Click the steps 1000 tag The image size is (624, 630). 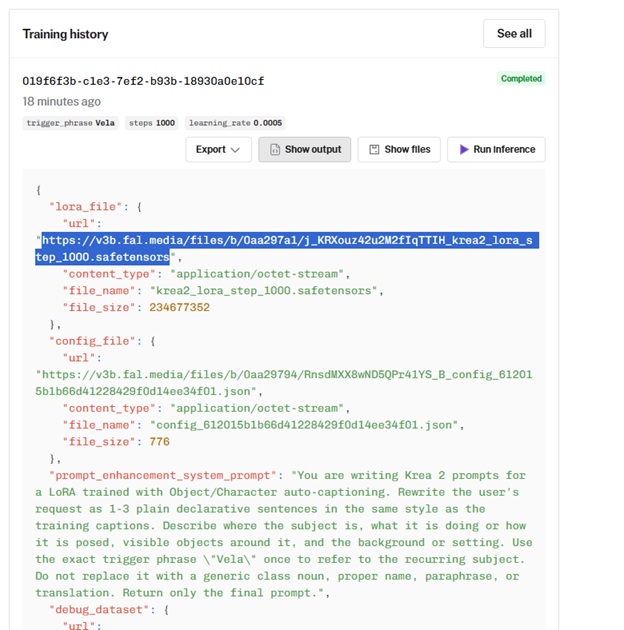pos(151,123)
